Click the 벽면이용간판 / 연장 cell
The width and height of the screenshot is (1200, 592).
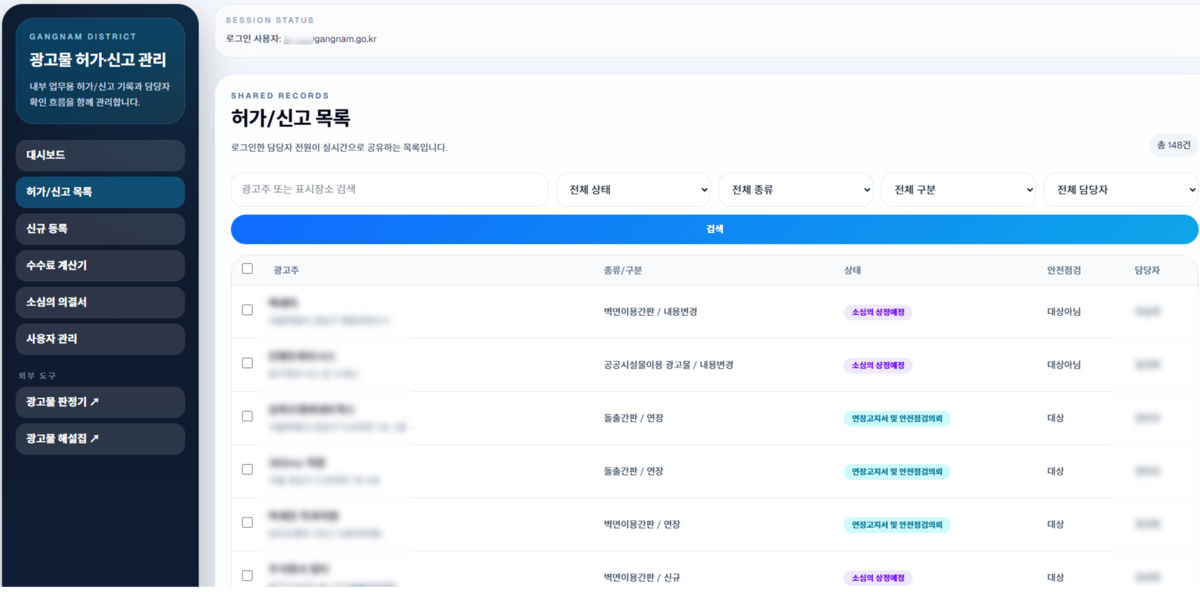click(642, 525)
